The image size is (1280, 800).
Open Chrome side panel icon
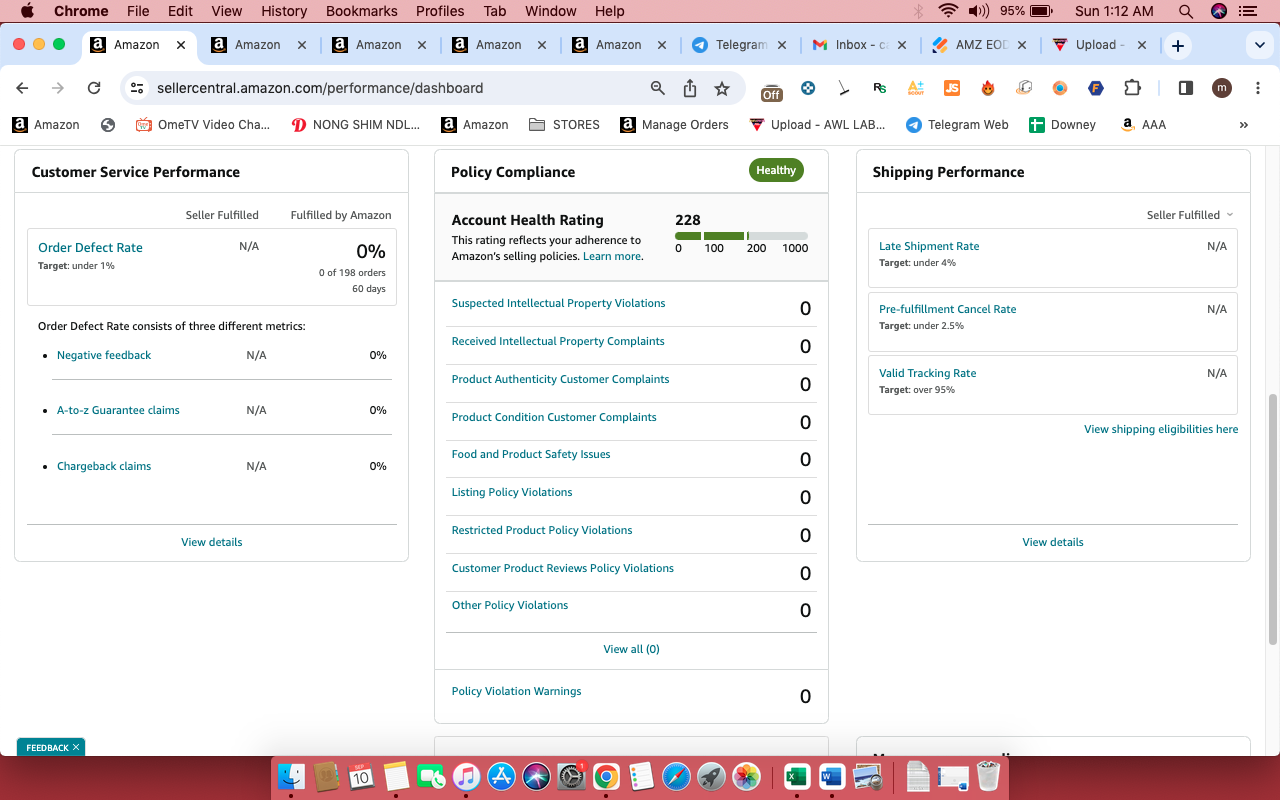click(x=1186, y=88)
